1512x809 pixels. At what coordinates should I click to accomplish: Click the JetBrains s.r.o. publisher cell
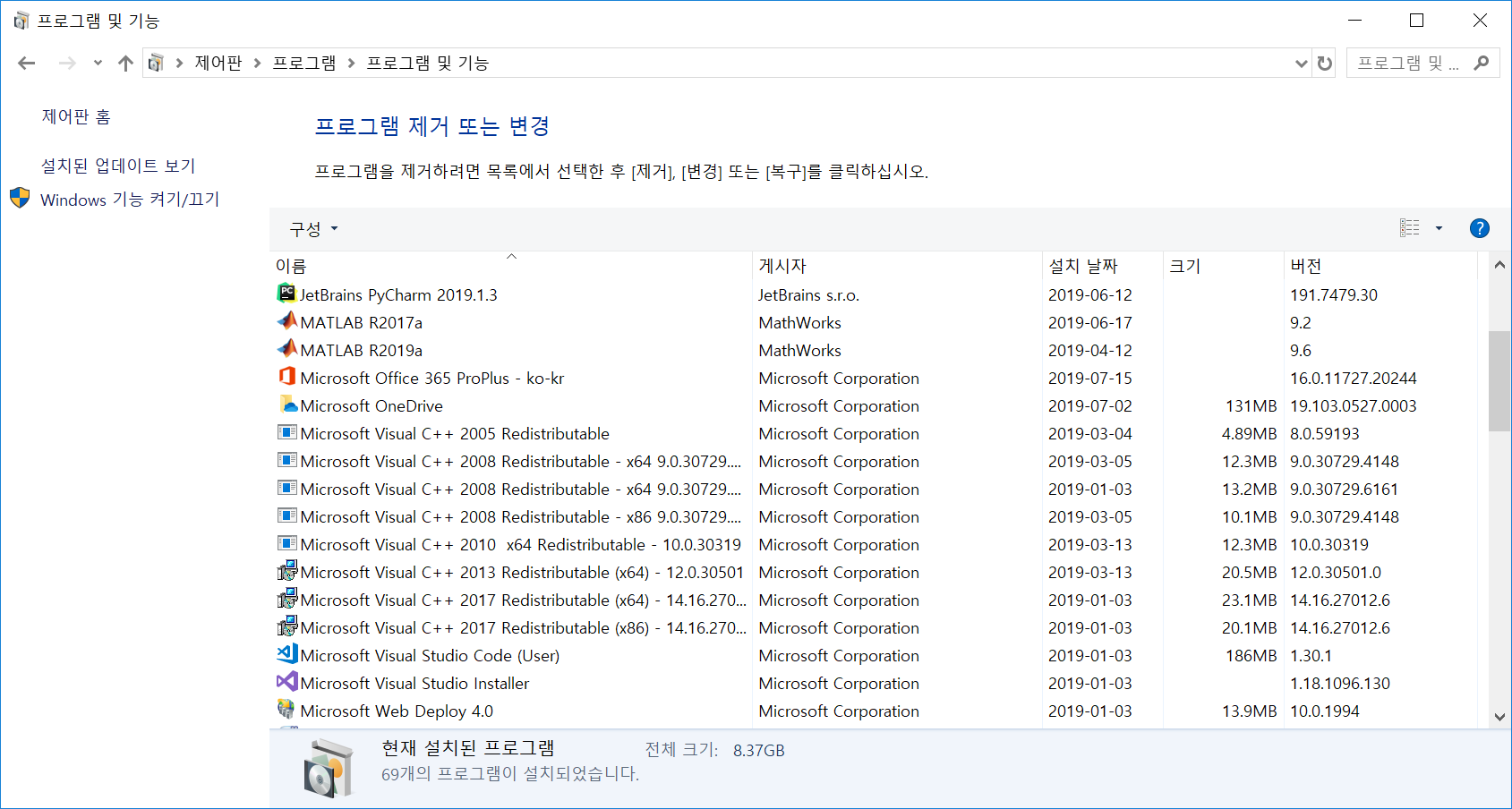[808, 294]
